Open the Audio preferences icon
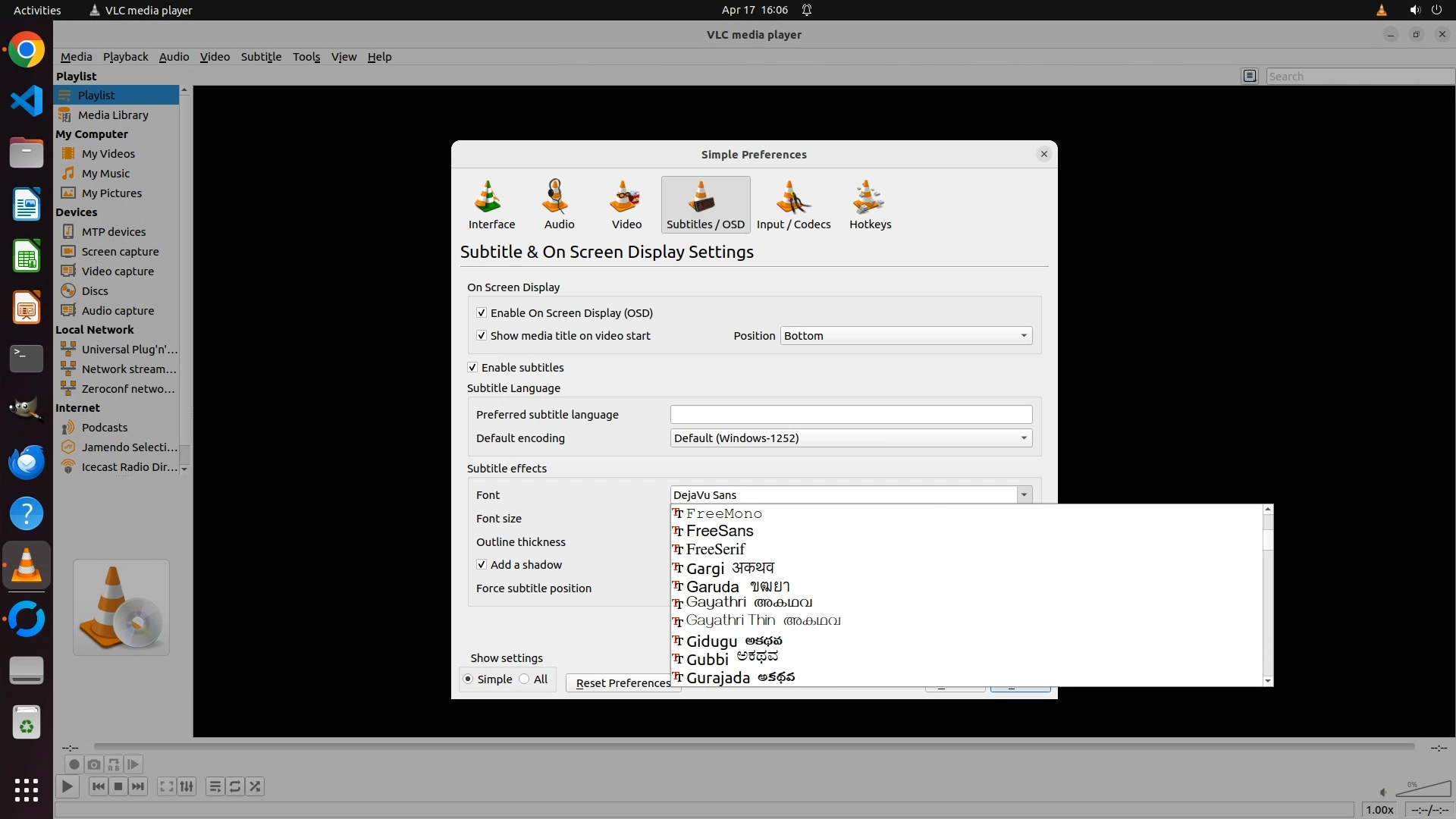This screenshot has width=1456, height=819. pyautogui.click(x=559, y=204)
